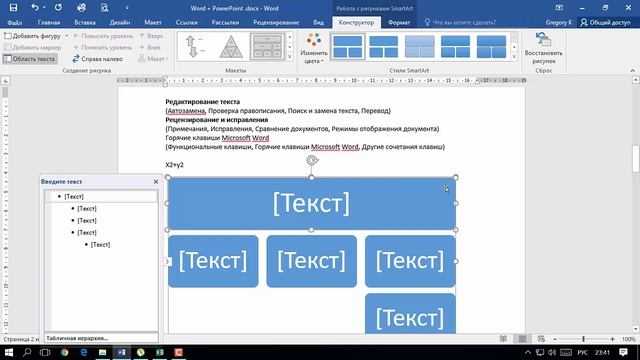Screen dimensions: 640x360
Task: Open the Дизайн ribbon tab
Action: pyautogui.click(x=120, y=22)
